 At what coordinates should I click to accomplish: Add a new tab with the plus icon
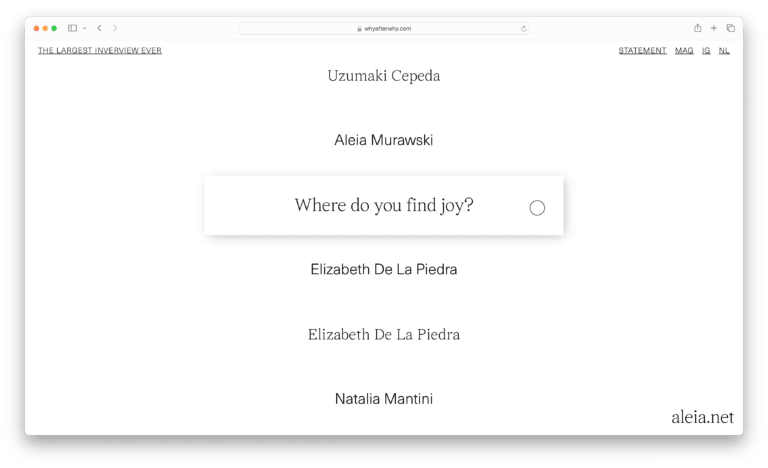[x=714, y=28]
